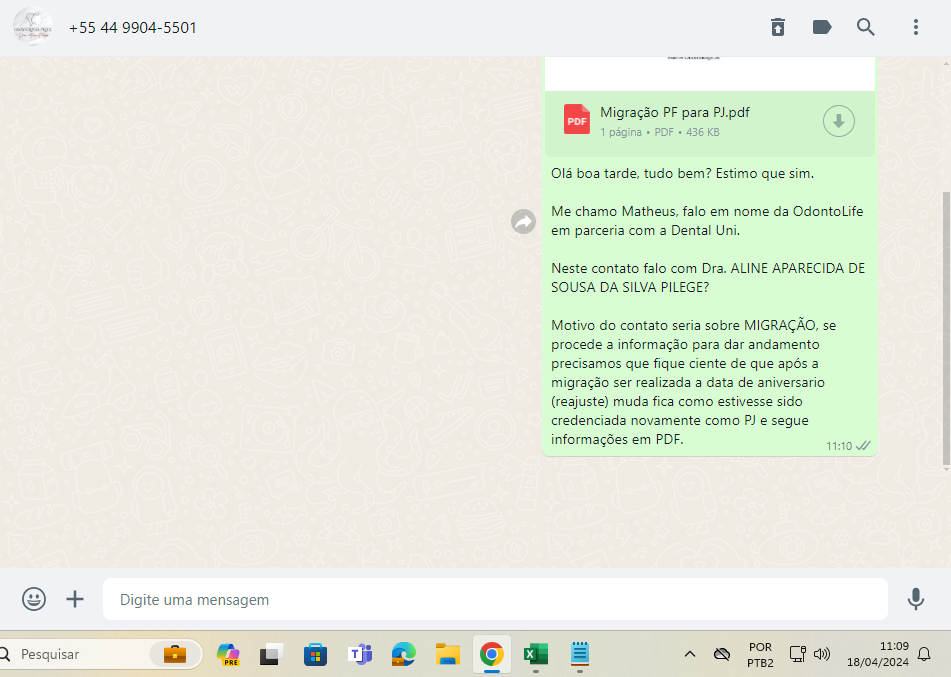This screenshot has width=951, height=677.
Task: Open the network display tray icon
Action: point(797,653)
